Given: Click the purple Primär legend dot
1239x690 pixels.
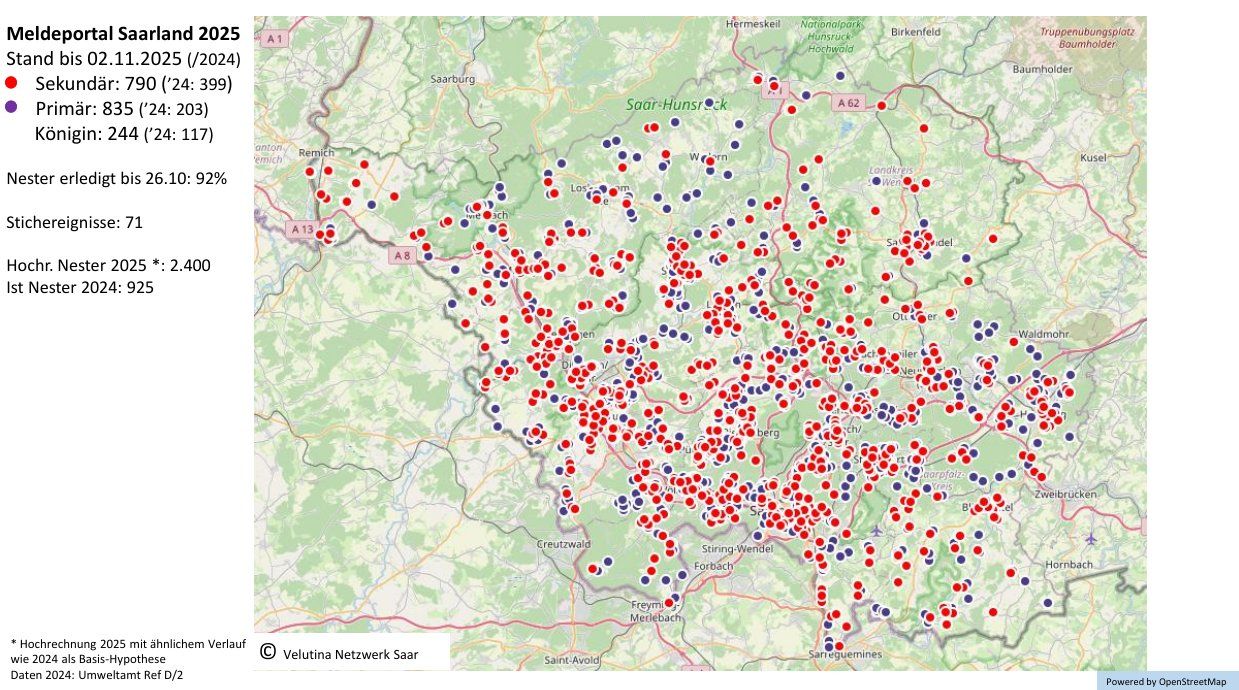Looking at the screenshot, I should pos(12,107).
